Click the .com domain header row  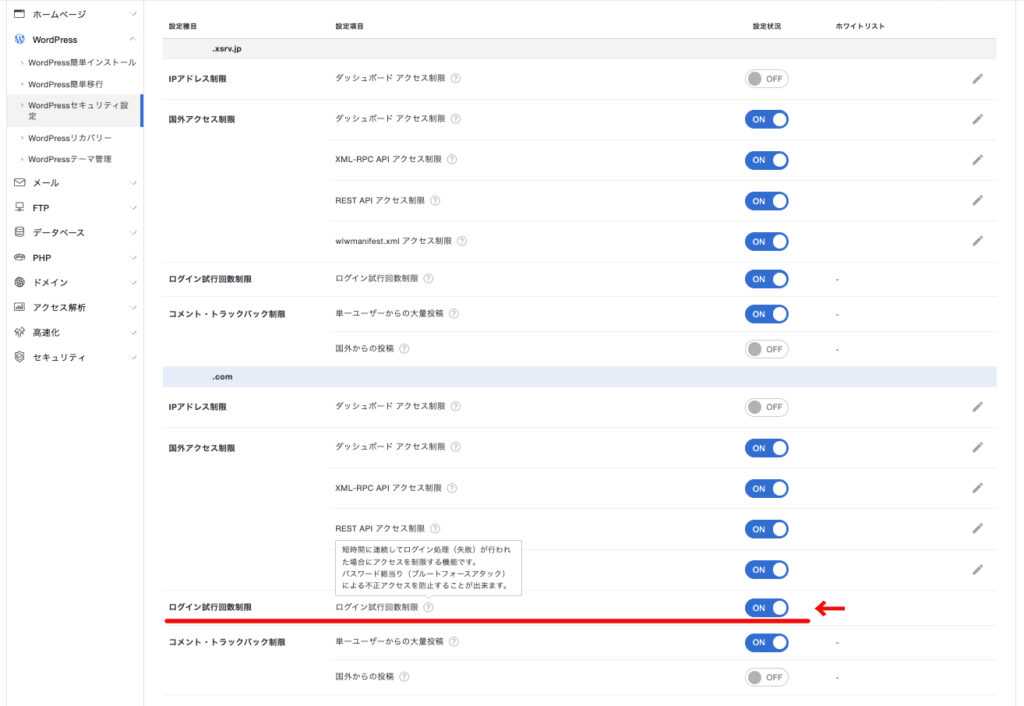pos(579,377)
